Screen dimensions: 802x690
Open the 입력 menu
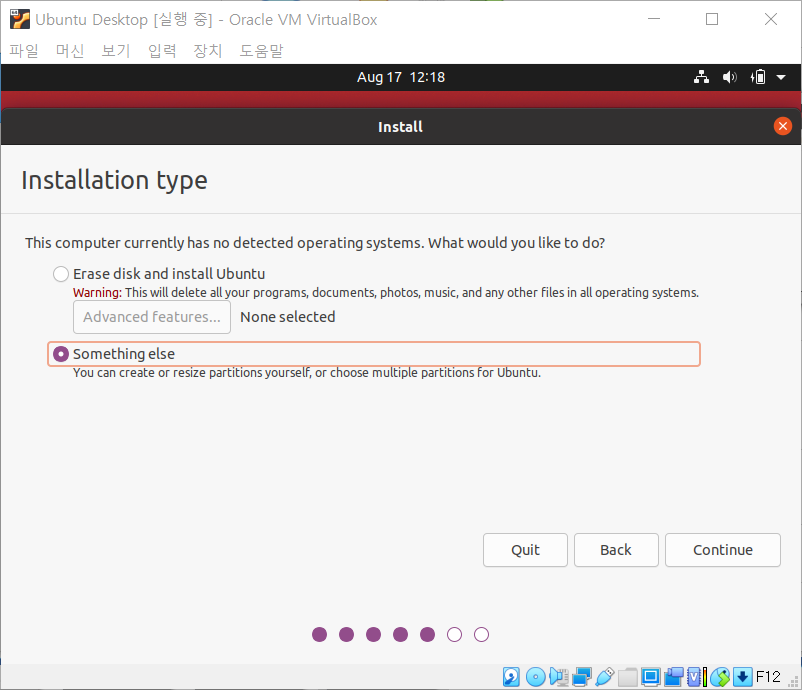pos(162,51)
